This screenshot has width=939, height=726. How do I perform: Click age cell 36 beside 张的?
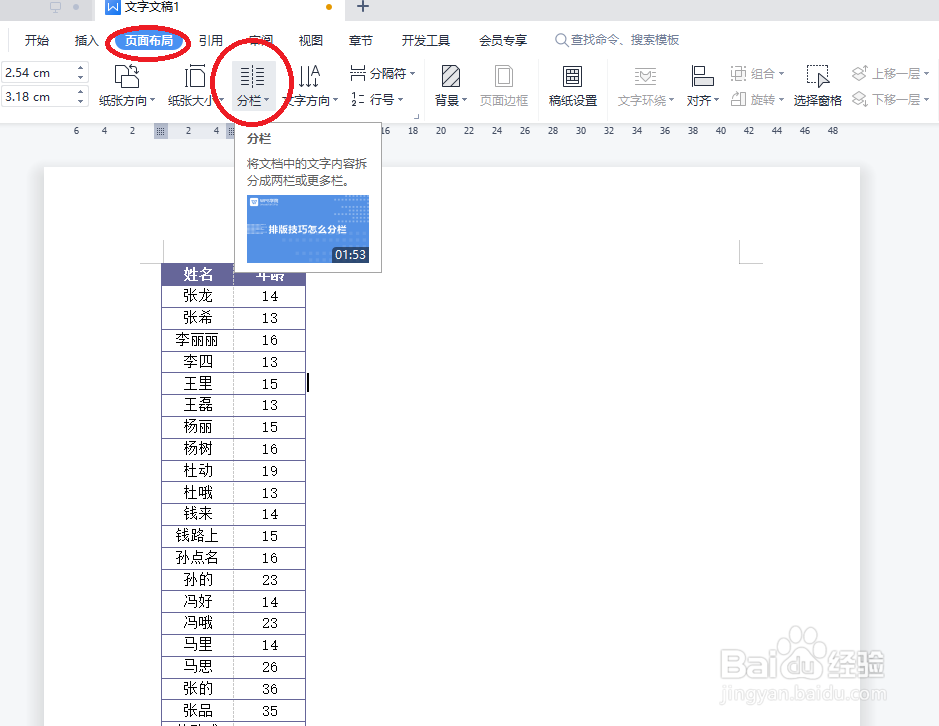269,689
